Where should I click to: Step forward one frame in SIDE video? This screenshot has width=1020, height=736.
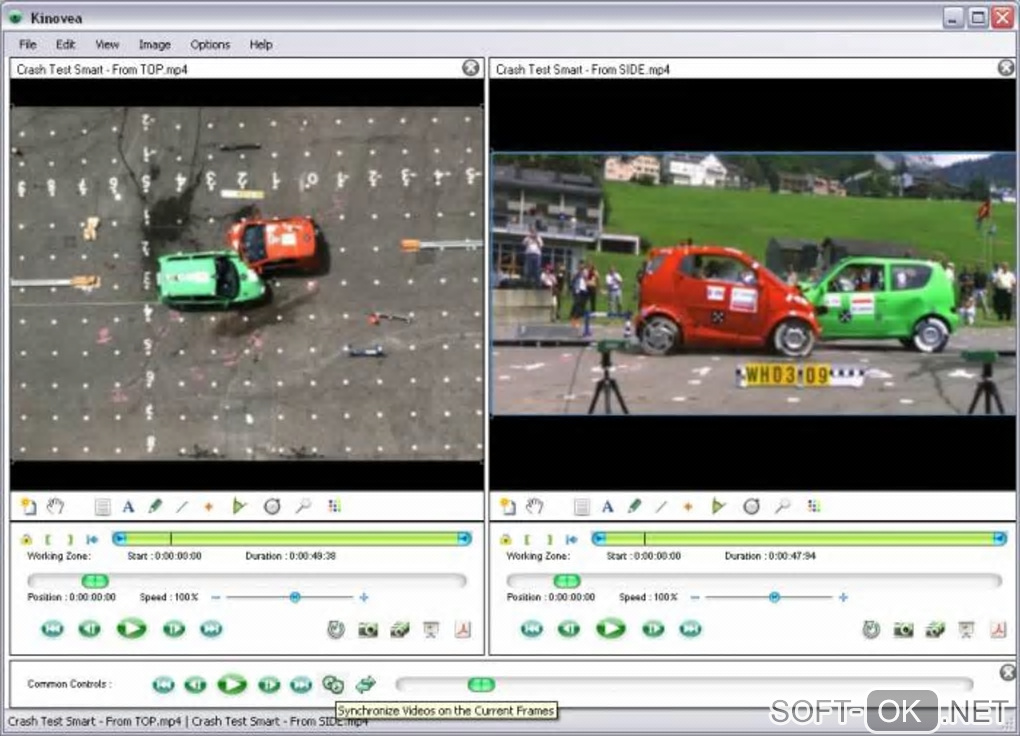653,629
